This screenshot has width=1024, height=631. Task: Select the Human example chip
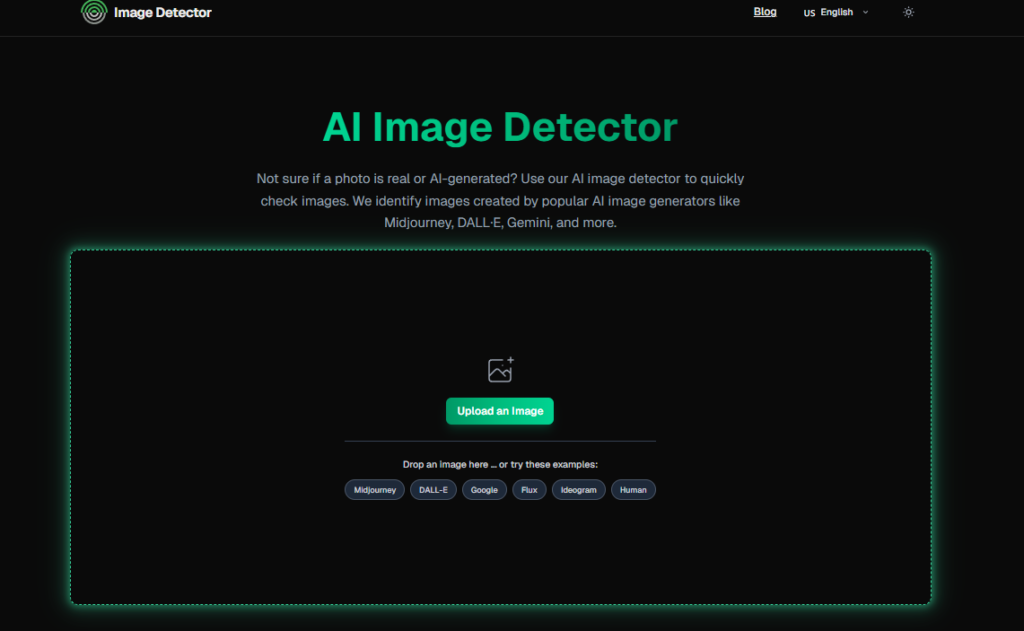[633, 490]
